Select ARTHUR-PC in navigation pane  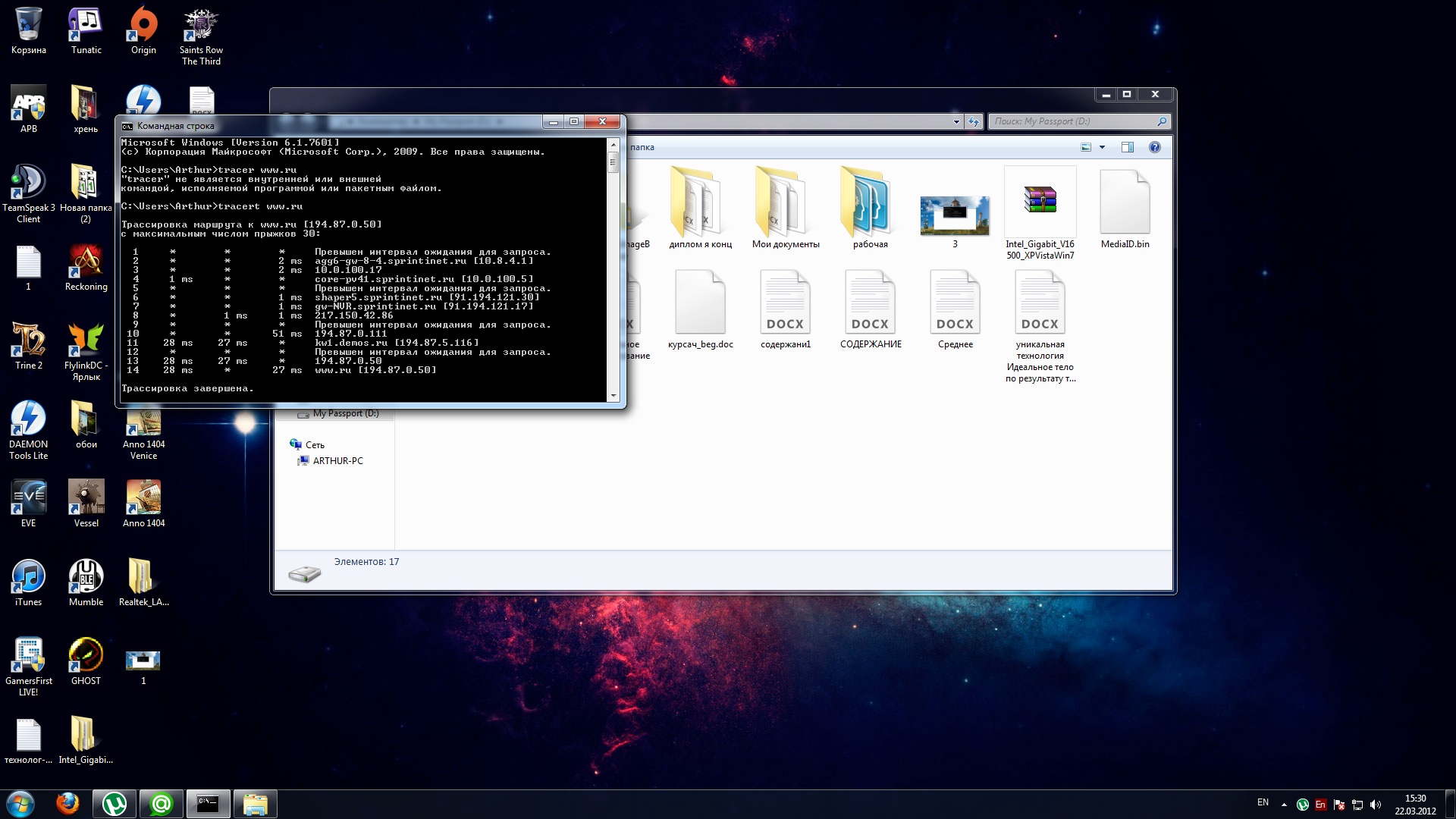pos(331,461)
